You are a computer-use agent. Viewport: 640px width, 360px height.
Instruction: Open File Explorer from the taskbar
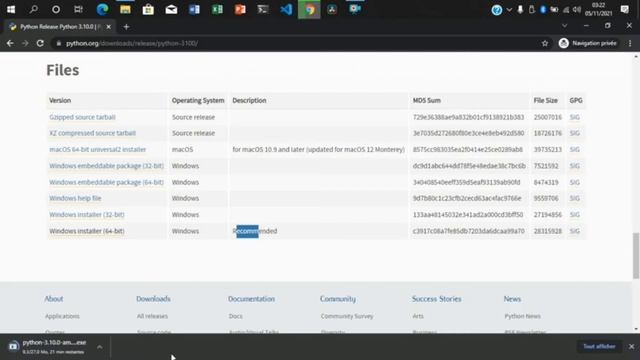pos(125,9)
